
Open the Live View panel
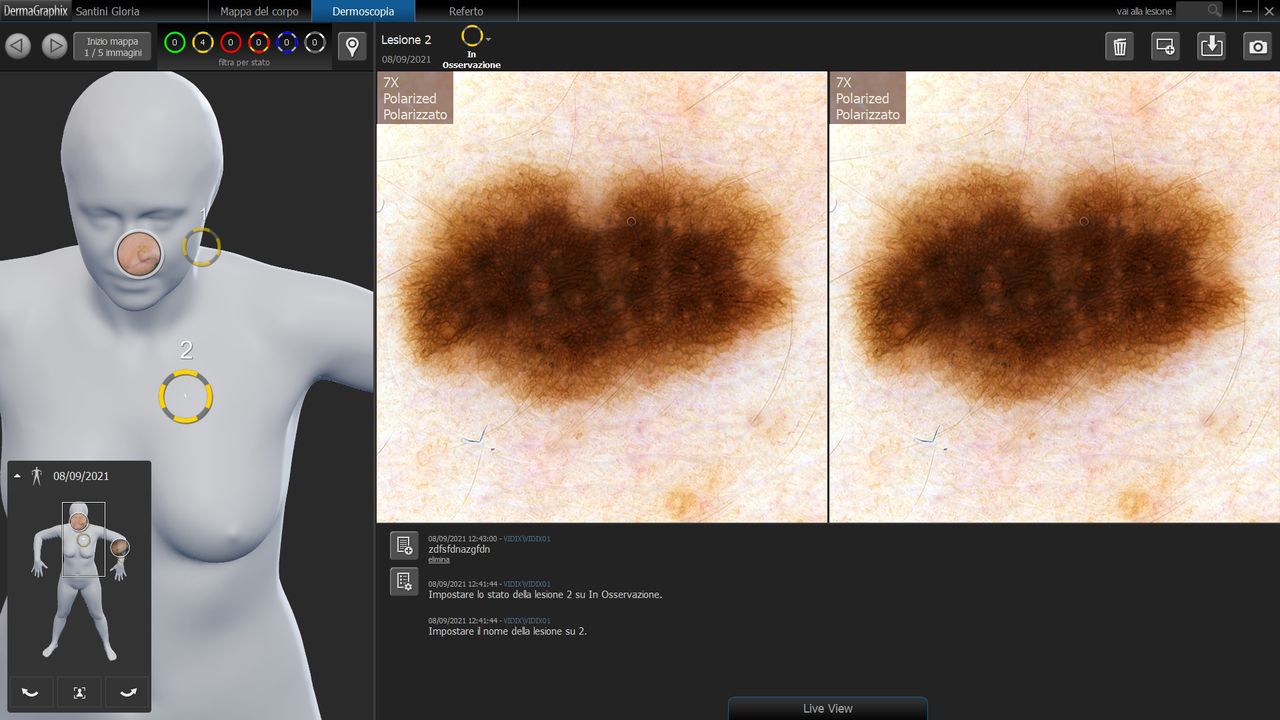pyautogui.click(x=827, y=708)
